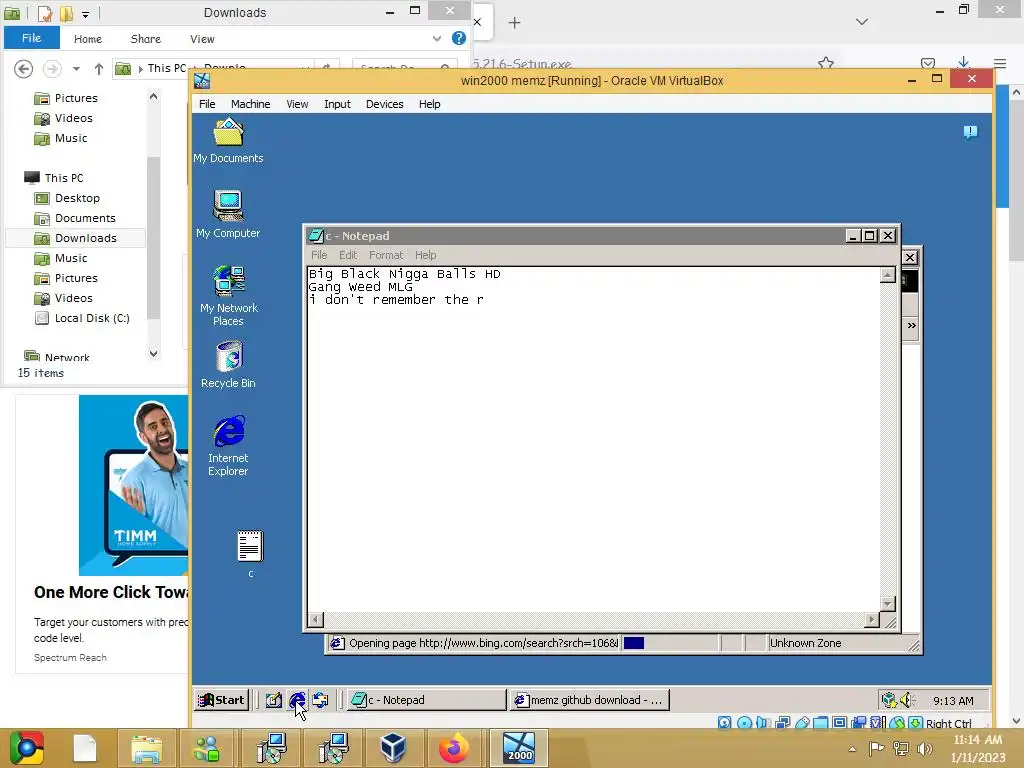Select My Network Places desktop icon
The width and height of the screenshot is (1024, 768).
click(228, 296)
